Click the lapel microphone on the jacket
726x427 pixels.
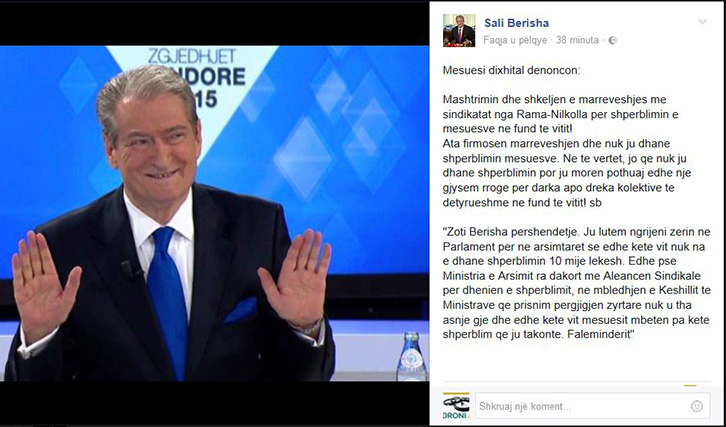tap(128, 269)
